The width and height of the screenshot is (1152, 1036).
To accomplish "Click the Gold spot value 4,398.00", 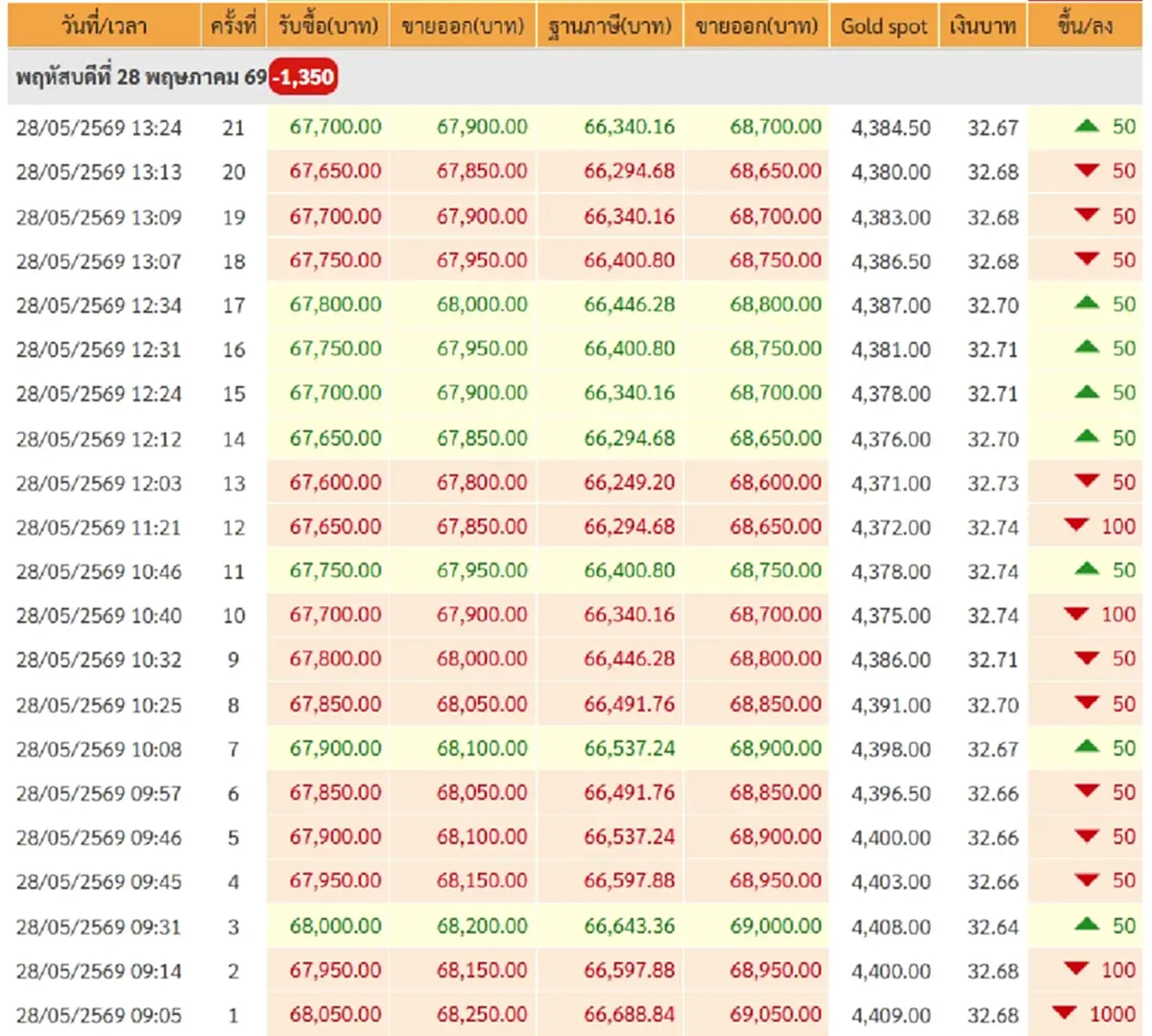I will [x=891, y=749].
